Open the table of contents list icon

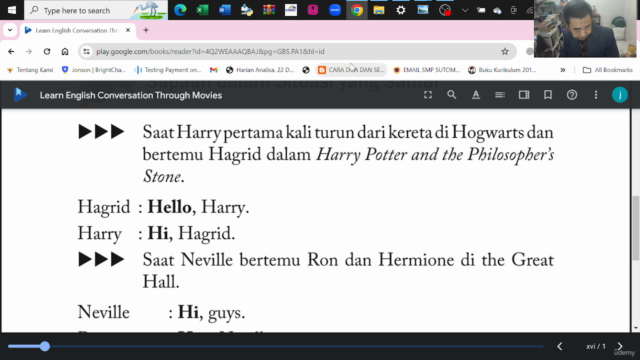(500, 95)
